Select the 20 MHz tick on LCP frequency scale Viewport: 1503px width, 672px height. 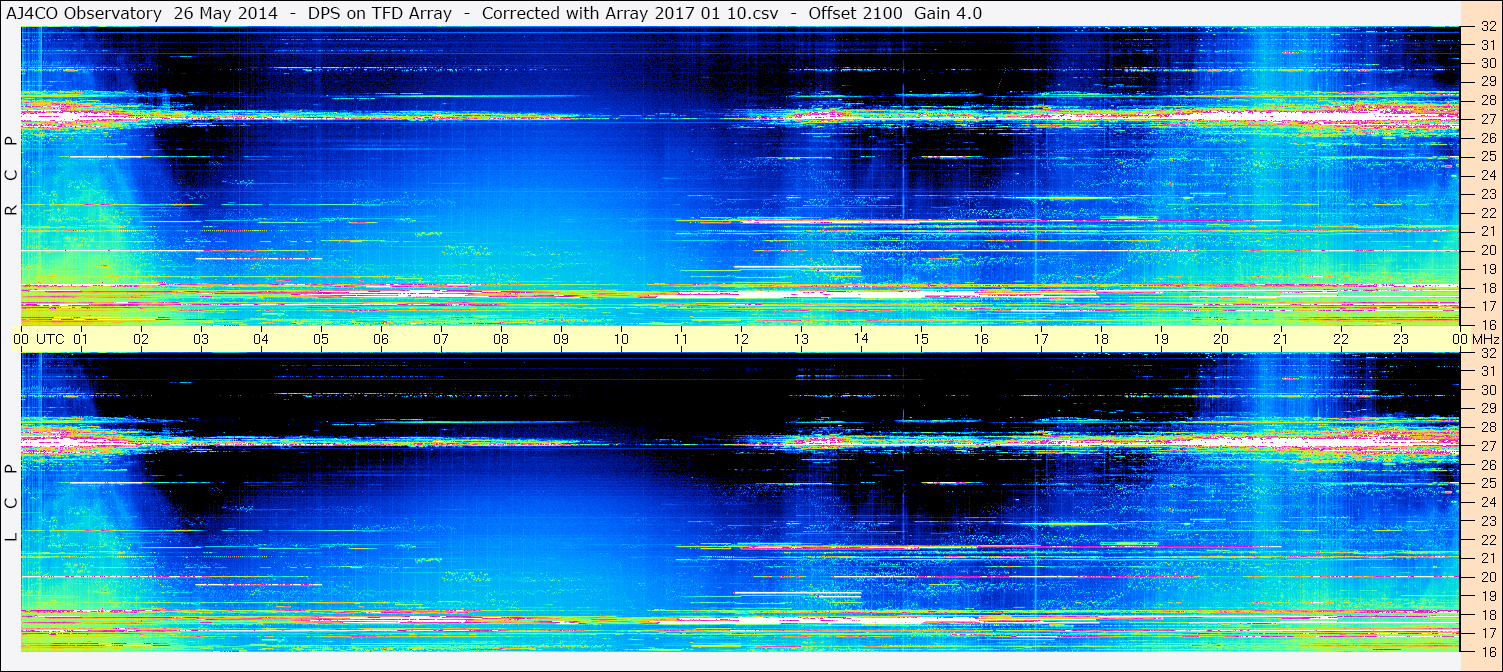pyautogui.click(x=1487, y=577)
